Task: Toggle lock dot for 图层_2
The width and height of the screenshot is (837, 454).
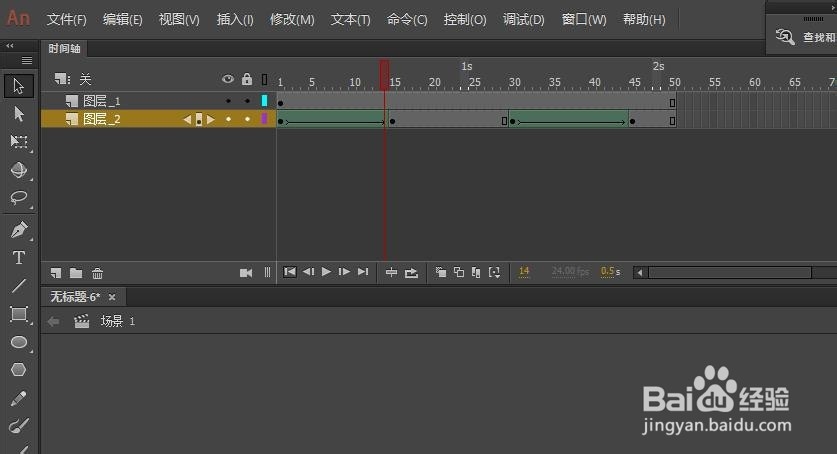Action: [247, 119]
